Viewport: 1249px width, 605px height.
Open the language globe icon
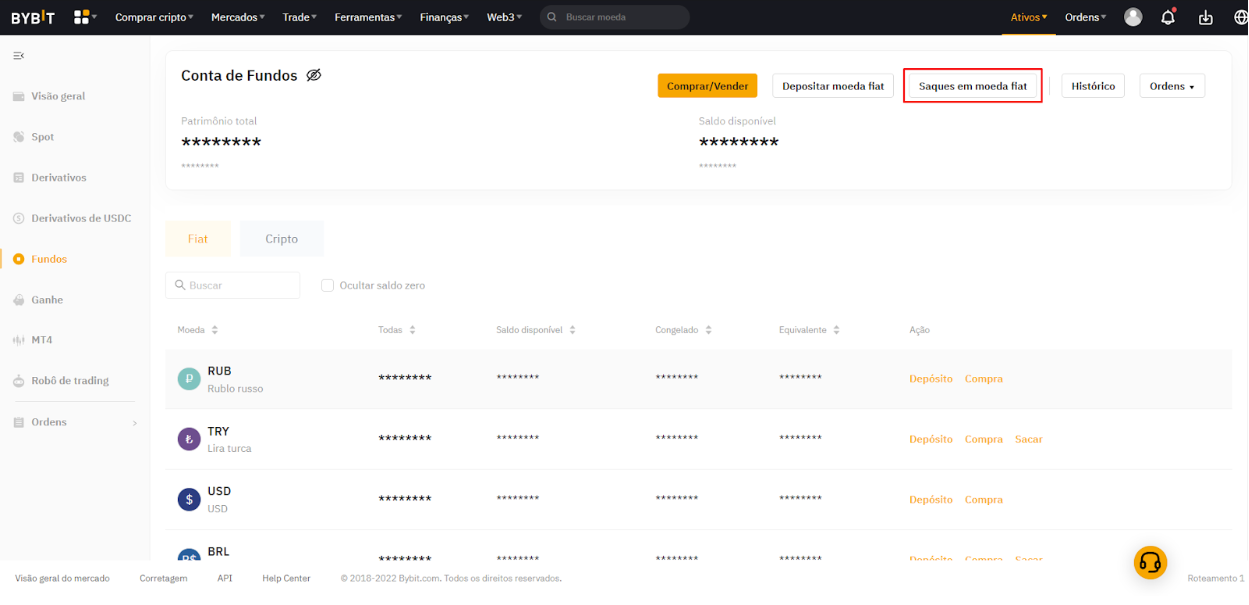tap(1240, 17)
